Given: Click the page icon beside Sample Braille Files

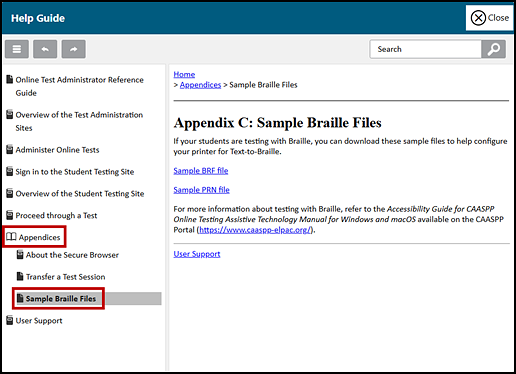Looking at the screenshot, I should 20,298.
